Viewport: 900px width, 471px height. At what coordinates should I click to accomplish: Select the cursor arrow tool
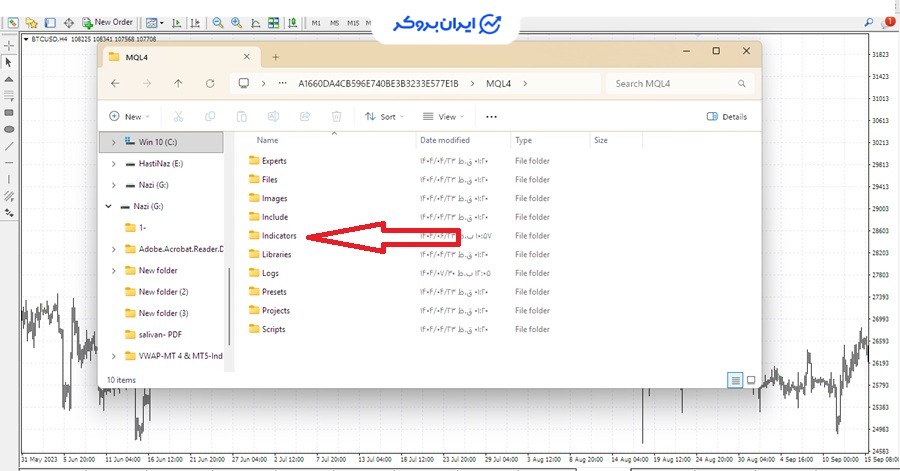[9, 62]
